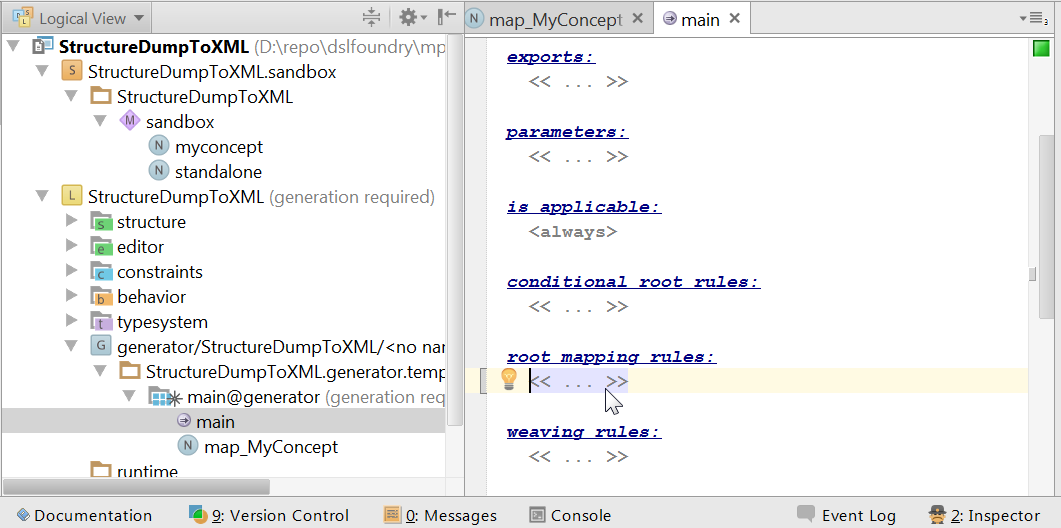Viewport: 1061px width, 528px height.
Task: Open the project panel settings gear menu
Action: point(412,18)
